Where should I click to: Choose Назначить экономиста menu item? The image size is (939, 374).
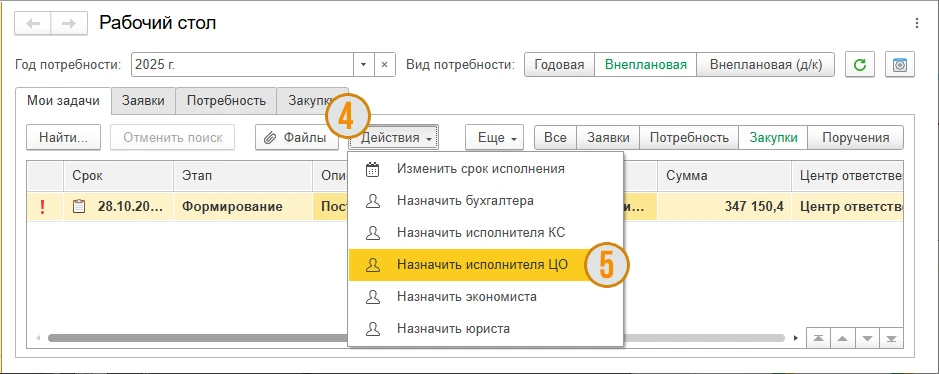(x=486, y=297)
